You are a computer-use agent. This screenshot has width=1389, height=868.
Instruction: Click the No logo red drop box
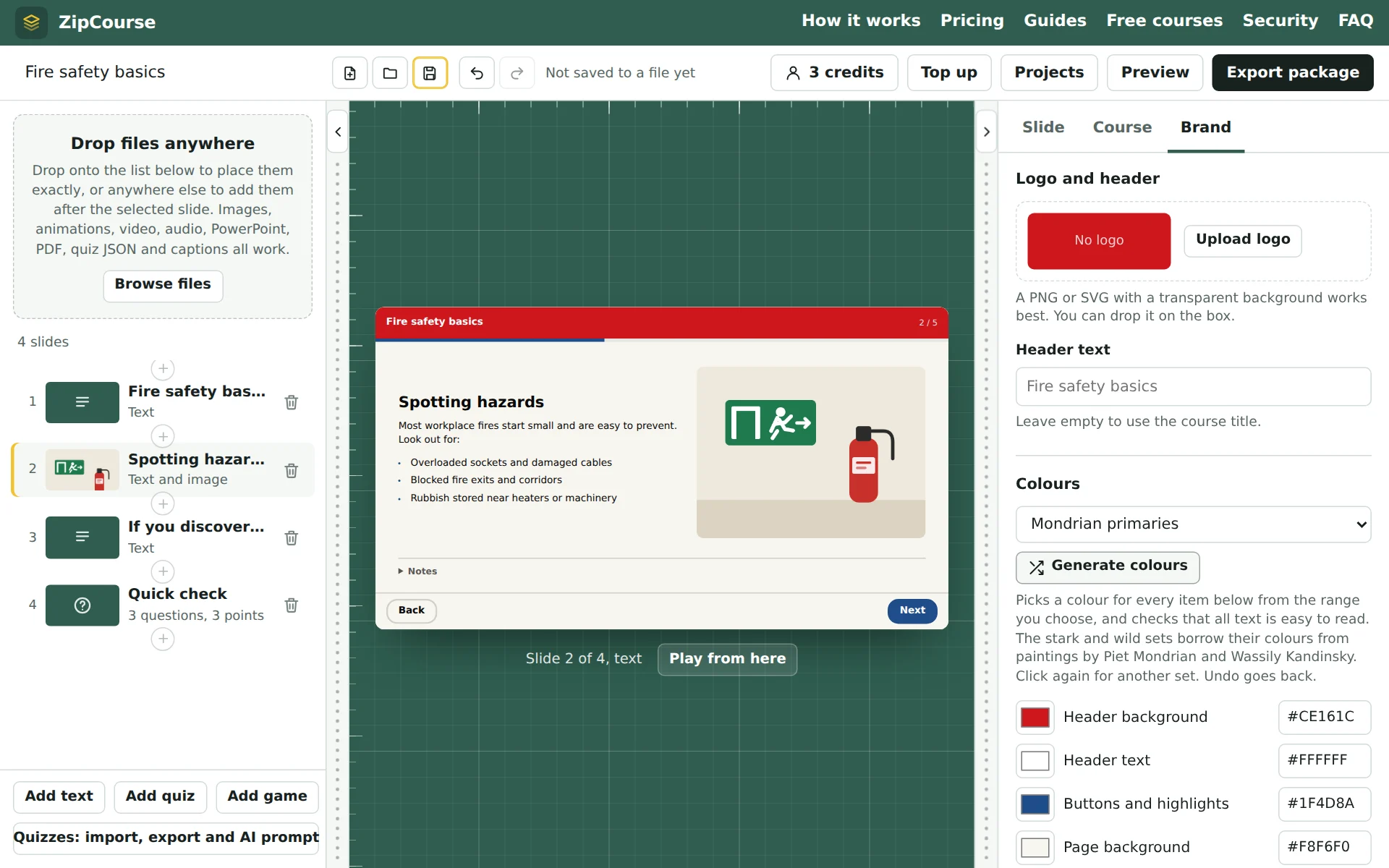point(1099,241)
